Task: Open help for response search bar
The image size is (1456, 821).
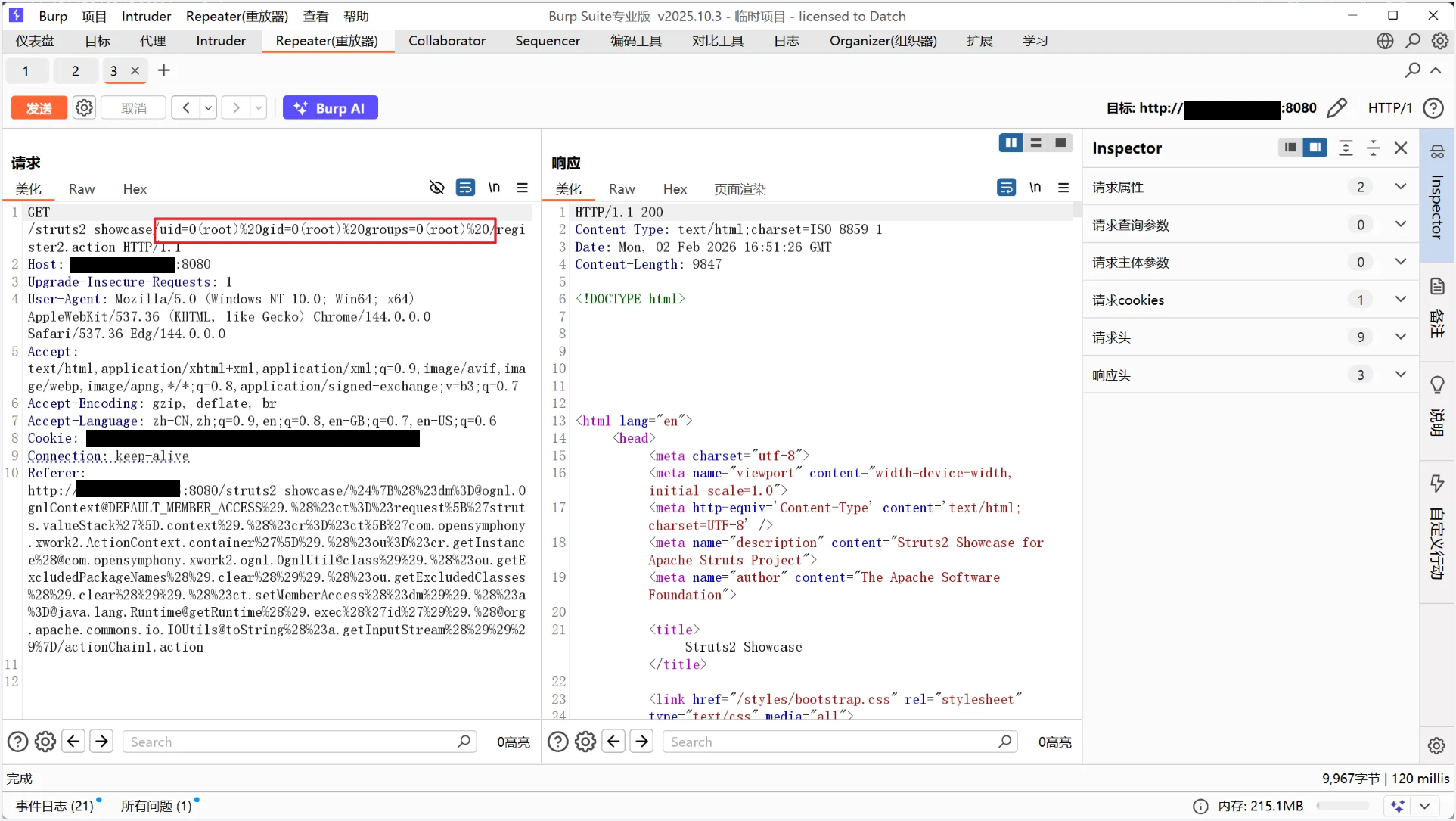Action: point(557,742)
